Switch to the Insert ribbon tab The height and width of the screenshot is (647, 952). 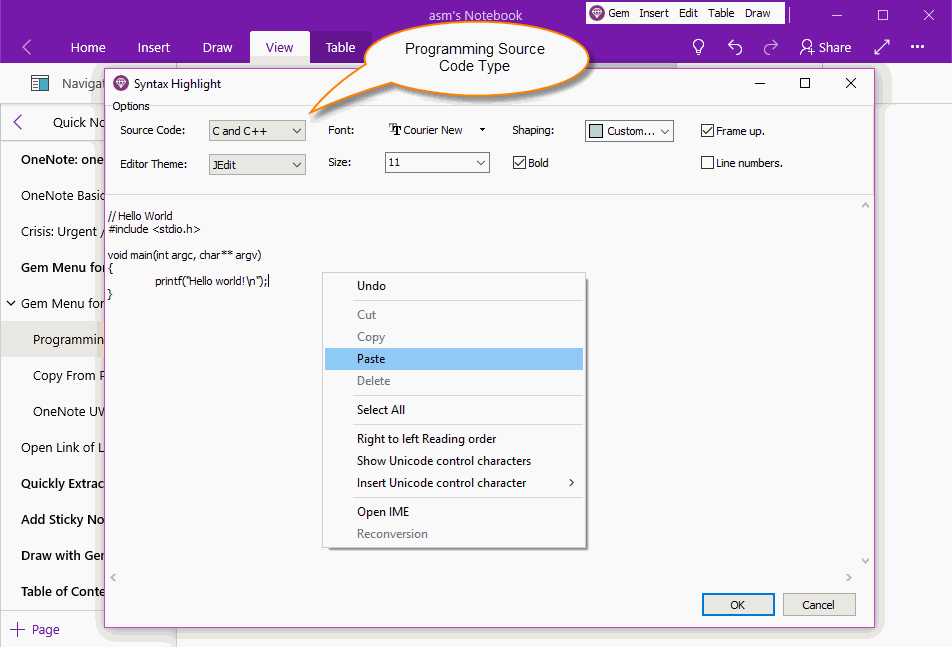point(154,47)
